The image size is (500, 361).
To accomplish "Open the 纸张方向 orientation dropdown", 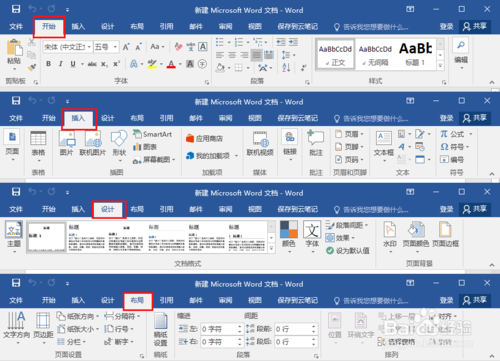I will (x=78, y=316).
